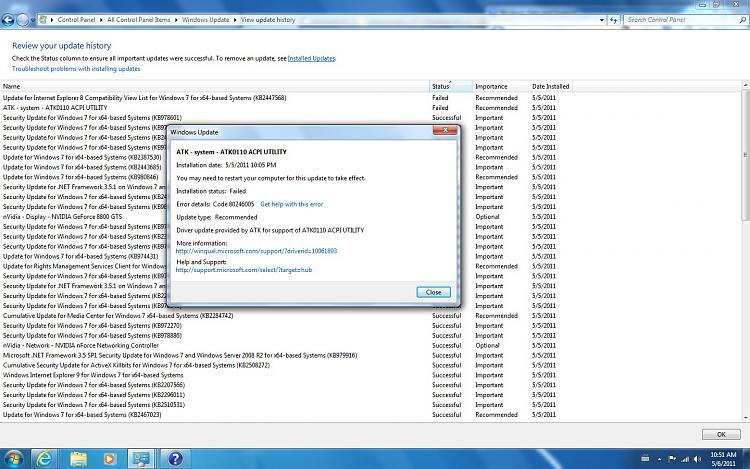Click Get help with this error link
The height and width of the screenshot is (469, 750).
coord(292,204)
